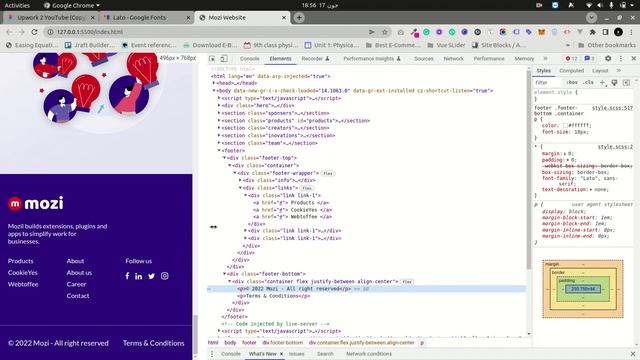Open the Performance insights tab
The height and width of the screenshot is (360, 640).
point(372,59)
